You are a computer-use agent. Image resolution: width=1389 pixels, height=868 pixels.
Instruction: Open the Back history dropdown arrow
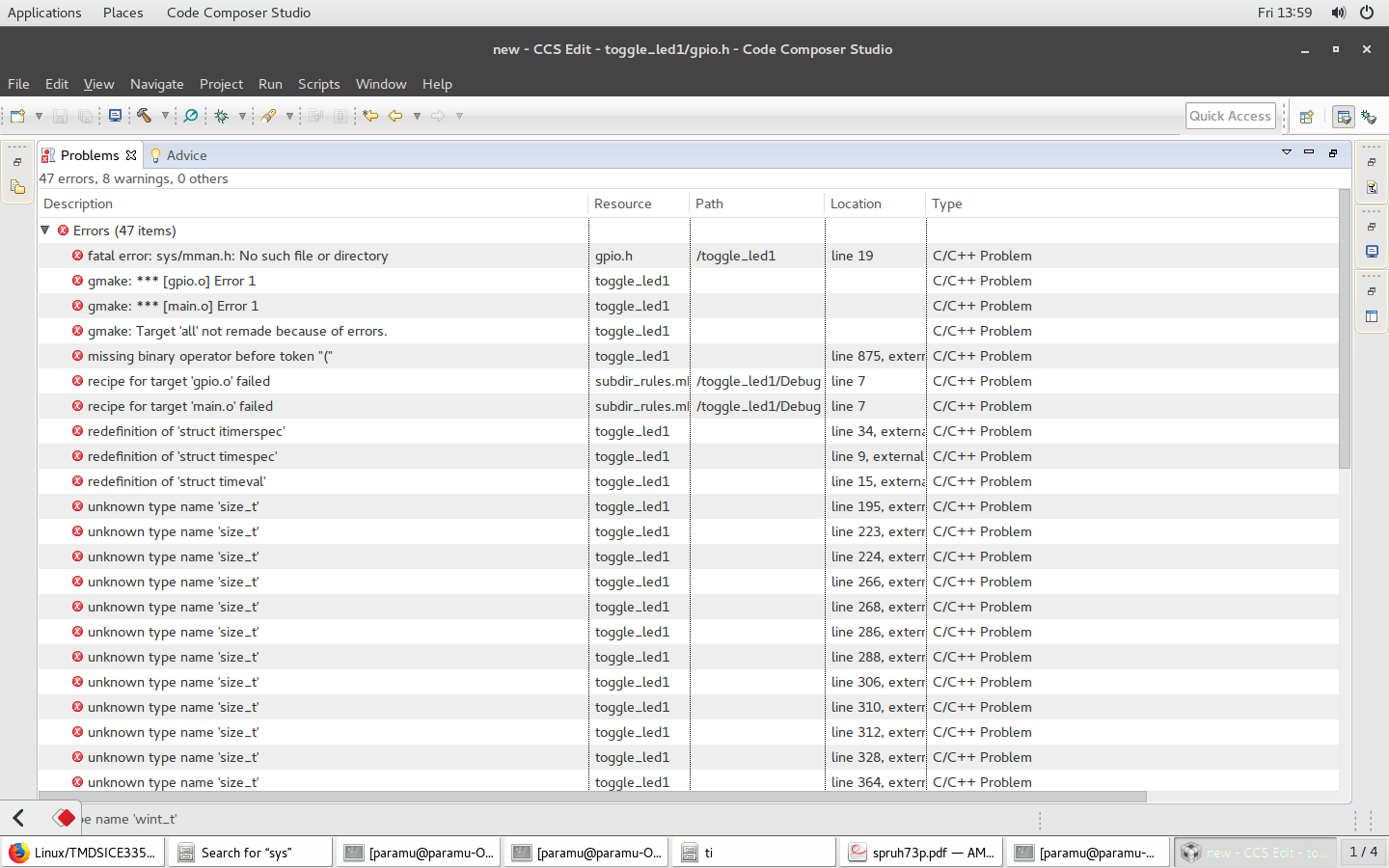417,116
